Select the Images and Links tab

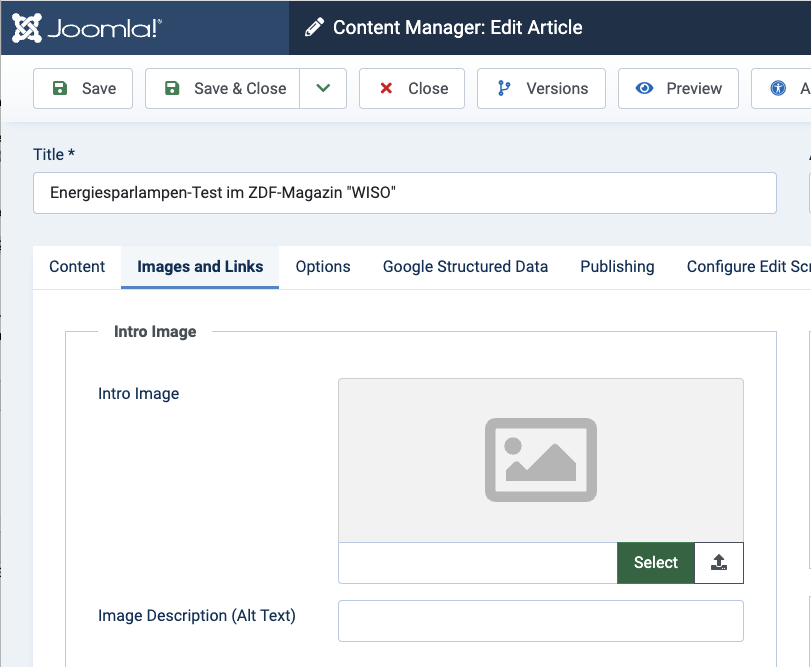point(200,266)
